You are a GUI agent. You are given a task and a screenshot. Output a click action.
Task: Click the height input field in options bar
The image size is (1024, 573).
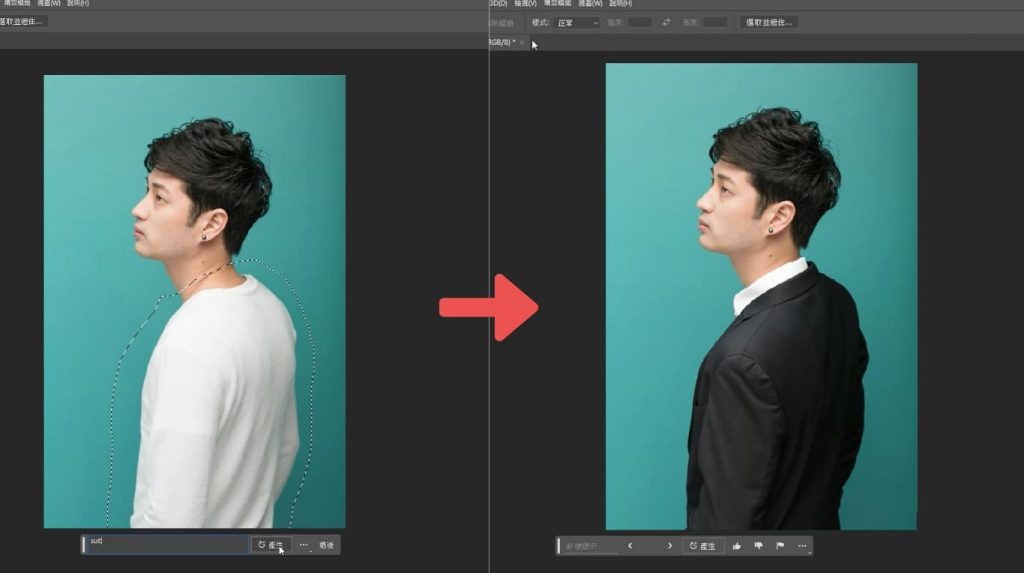coord(715,22)
